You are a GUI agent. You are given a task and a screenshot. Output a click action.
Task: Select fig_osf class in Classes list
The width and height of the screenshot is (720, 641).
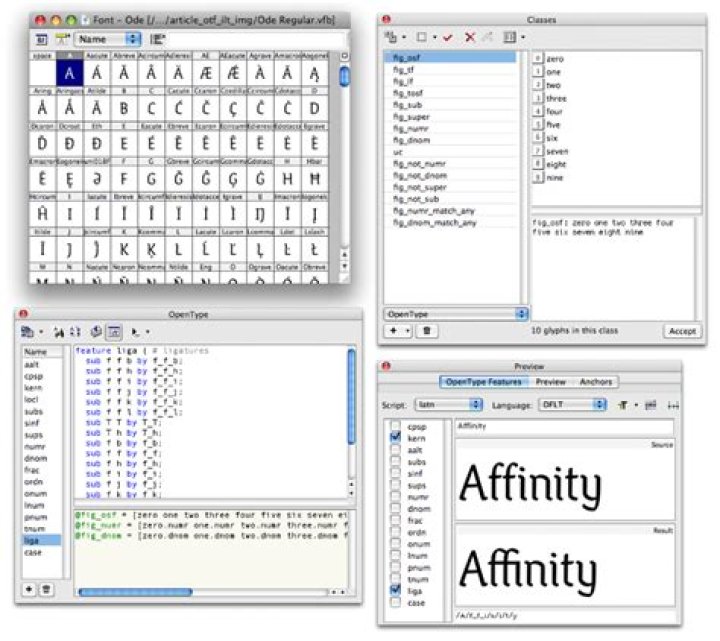[x=450, y=57]
